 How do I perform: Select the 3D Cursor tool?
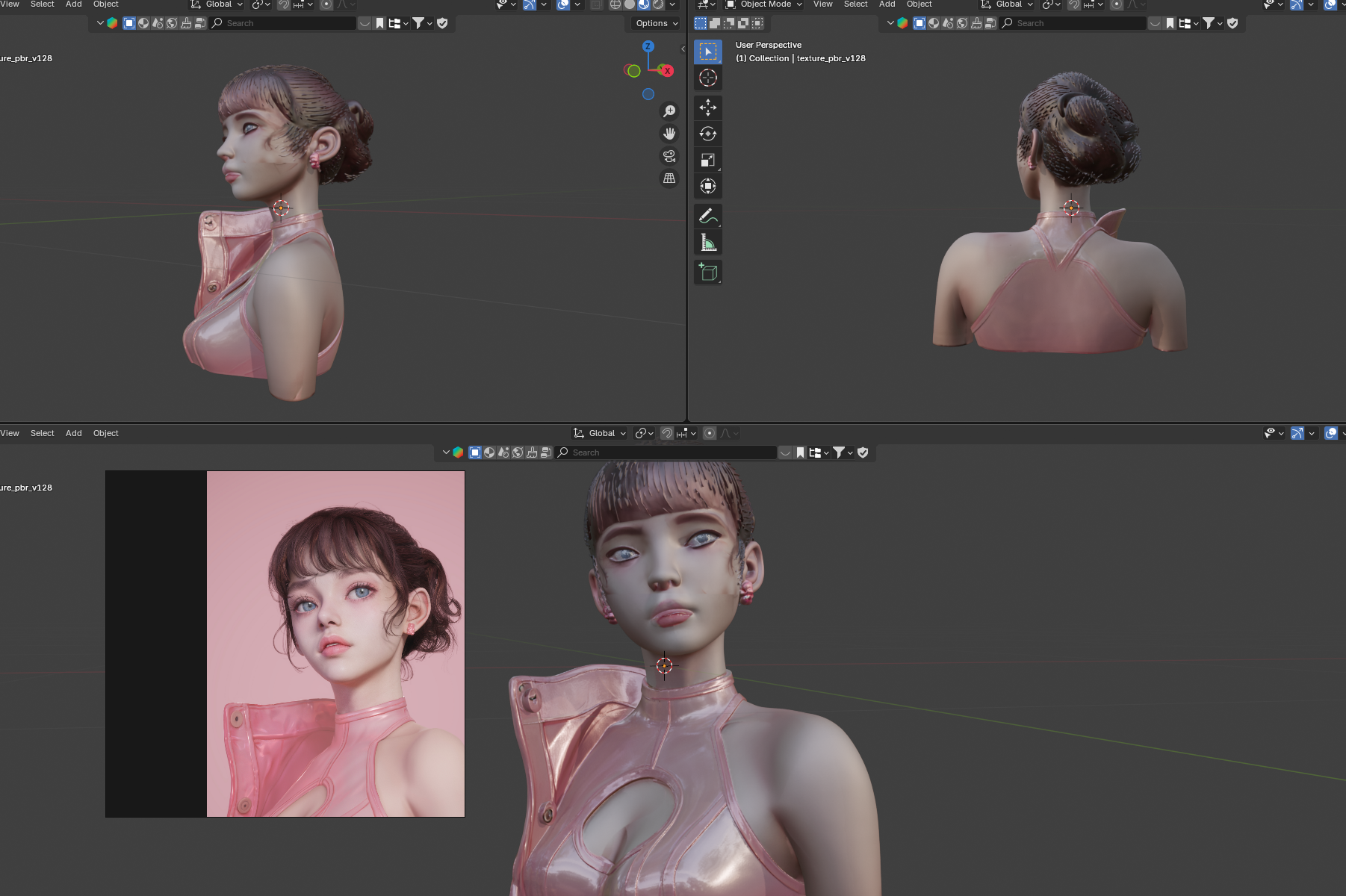pyautogui.click(x=707, y=78)
